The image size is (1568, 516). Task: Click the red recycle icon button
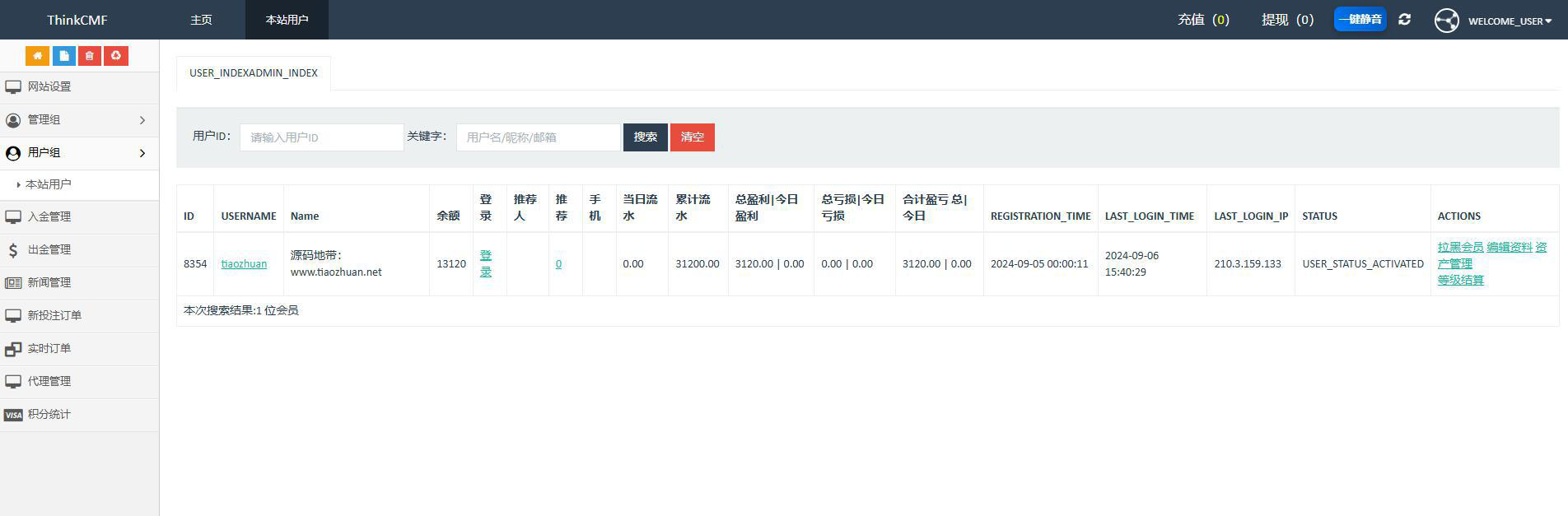coord(116,56)
